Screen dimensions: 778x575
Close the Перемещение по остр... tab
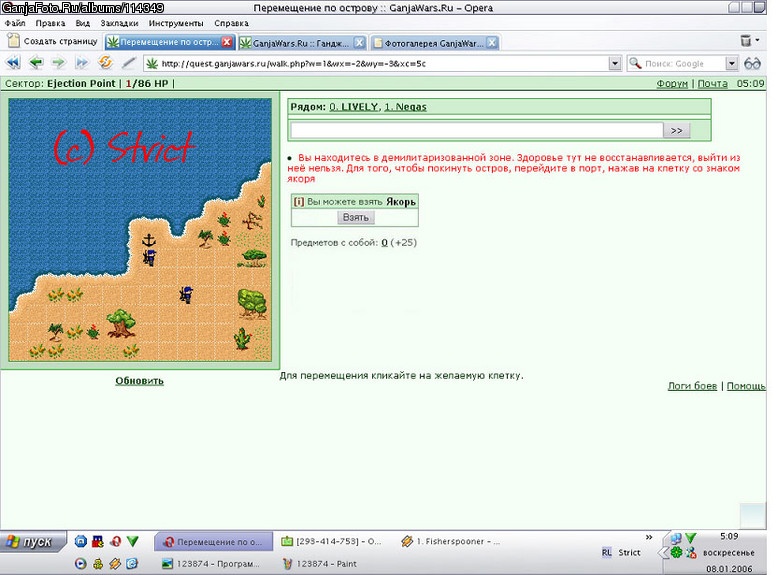click(x=227, y=42)
